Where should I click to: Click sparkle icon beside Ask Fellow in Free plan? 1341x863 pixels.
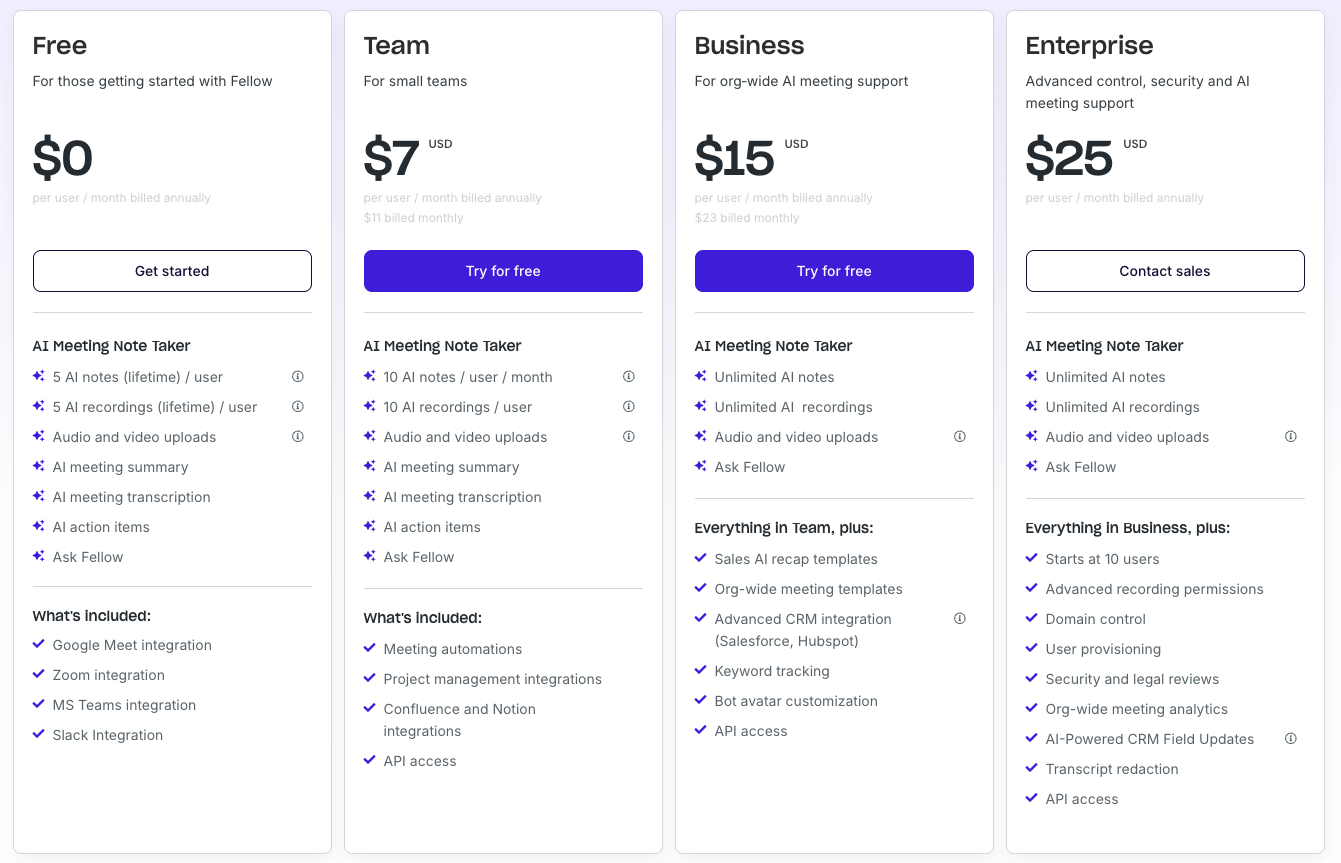point(40,556)
